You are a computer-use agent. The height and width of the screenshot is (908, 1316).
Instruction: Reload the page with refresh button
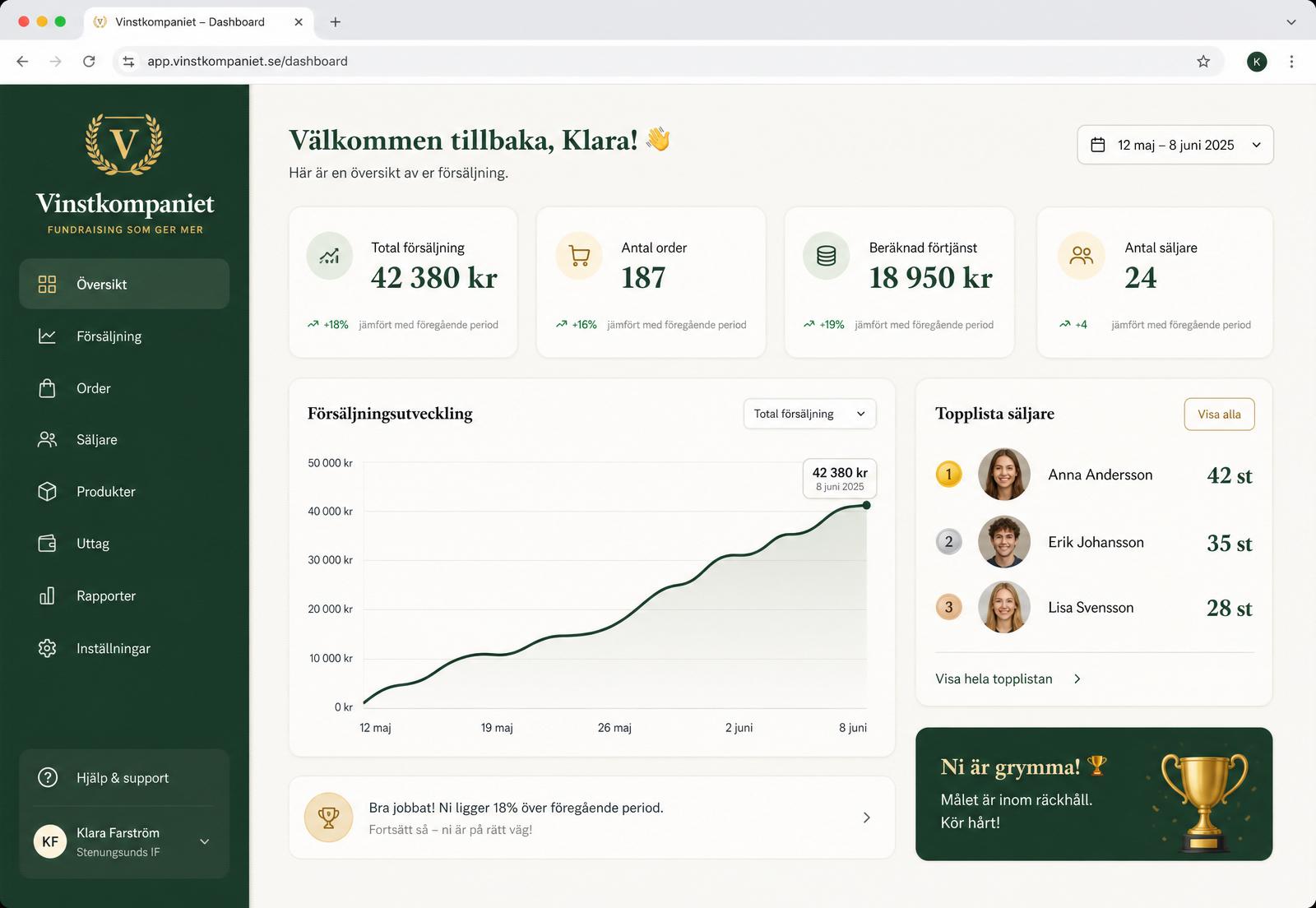(89, 62)
